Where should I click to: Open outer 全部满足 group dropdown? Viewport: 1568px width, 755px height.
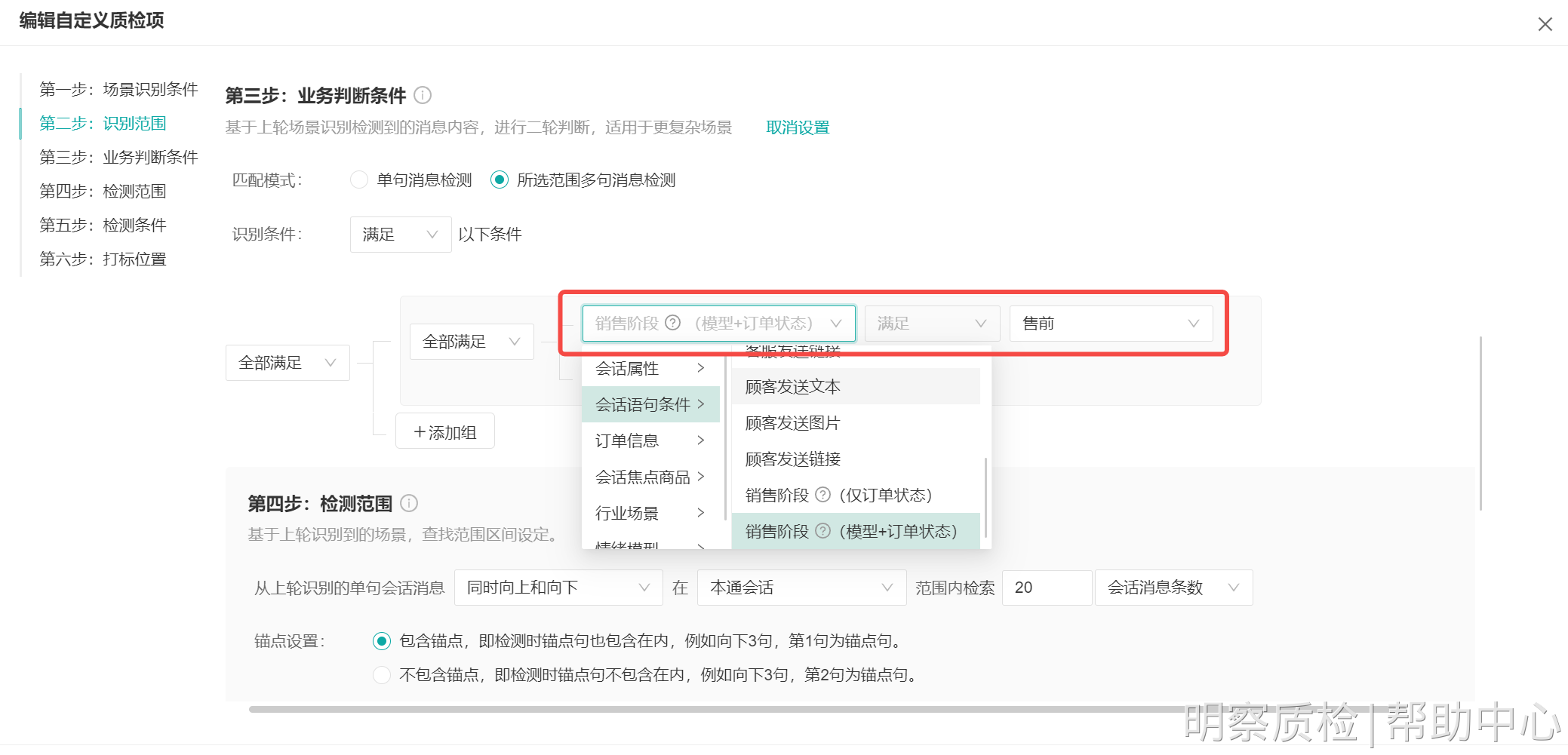(x=287, y=363)
